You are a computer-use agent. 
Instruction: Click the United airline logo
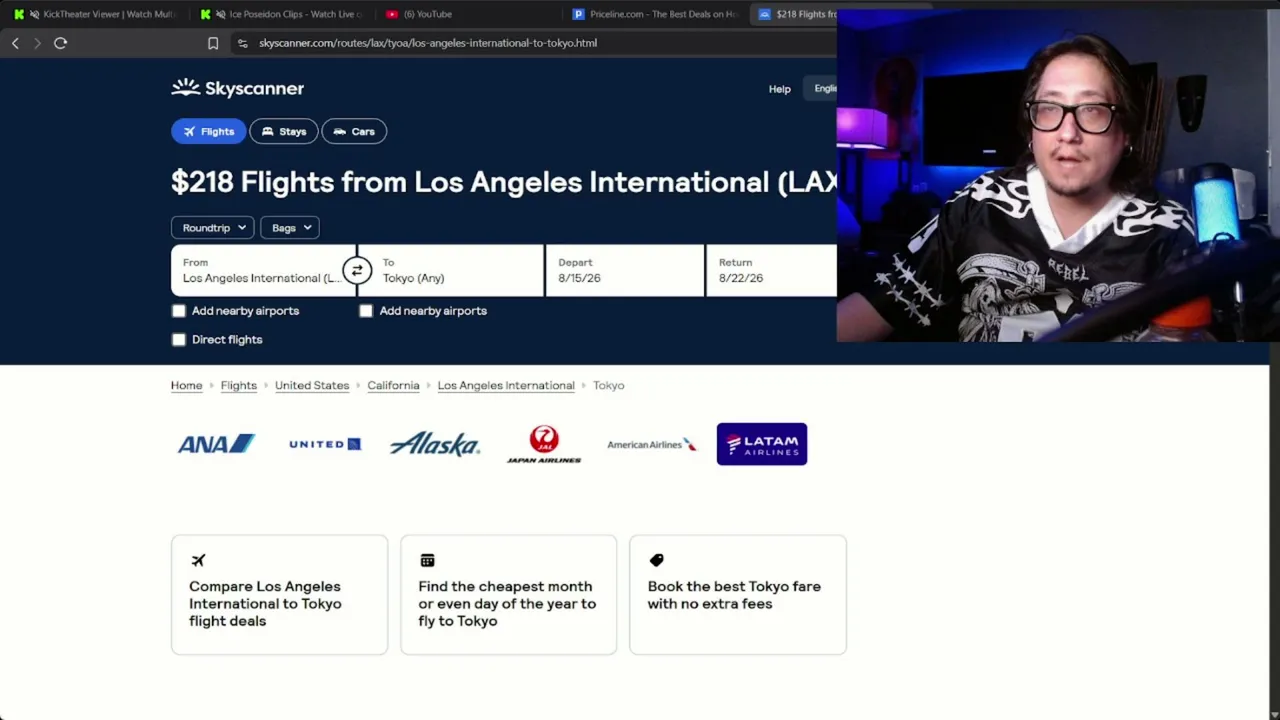click(x=325, y=444)
